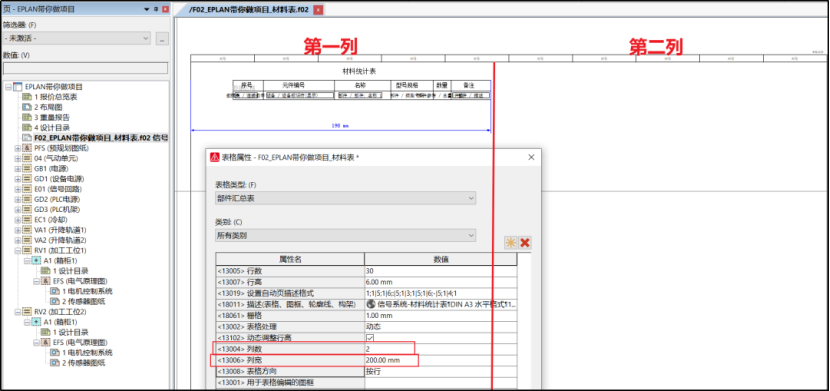Close the F02 材料表 tab via its red x
The width and height of the screenshot is (830, 391).
[x=318, y=10]
